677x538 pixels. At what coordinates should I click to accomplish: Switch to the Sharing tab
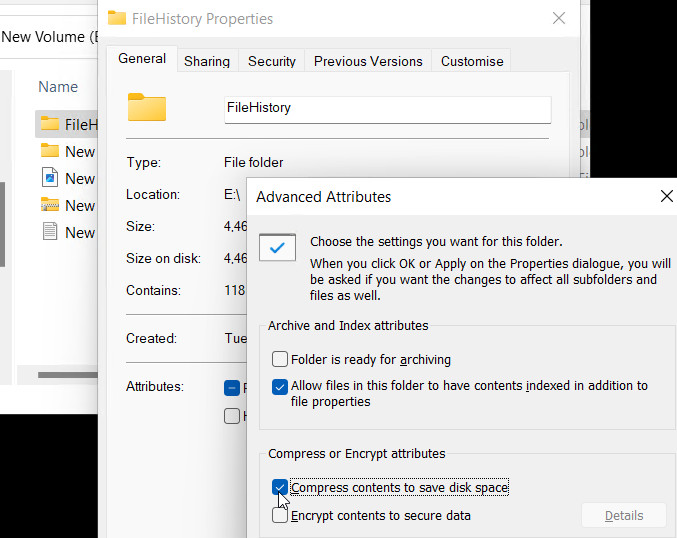[x=207, y=61]
